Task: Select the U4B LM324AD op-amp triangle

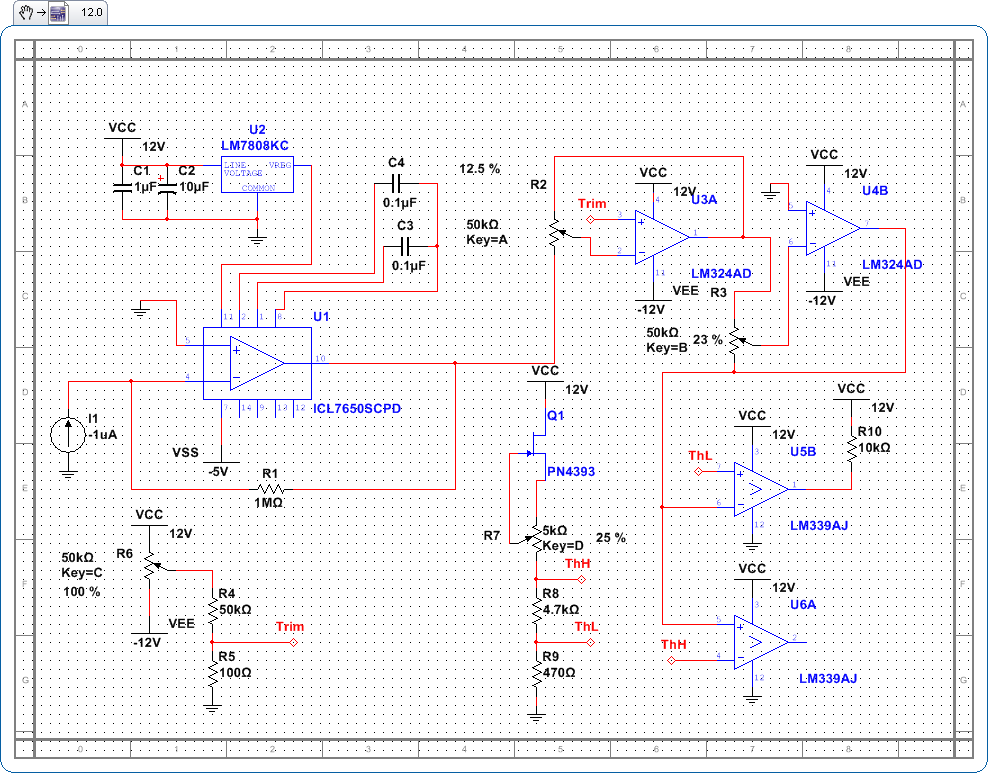Action: [x=833, y=229]
